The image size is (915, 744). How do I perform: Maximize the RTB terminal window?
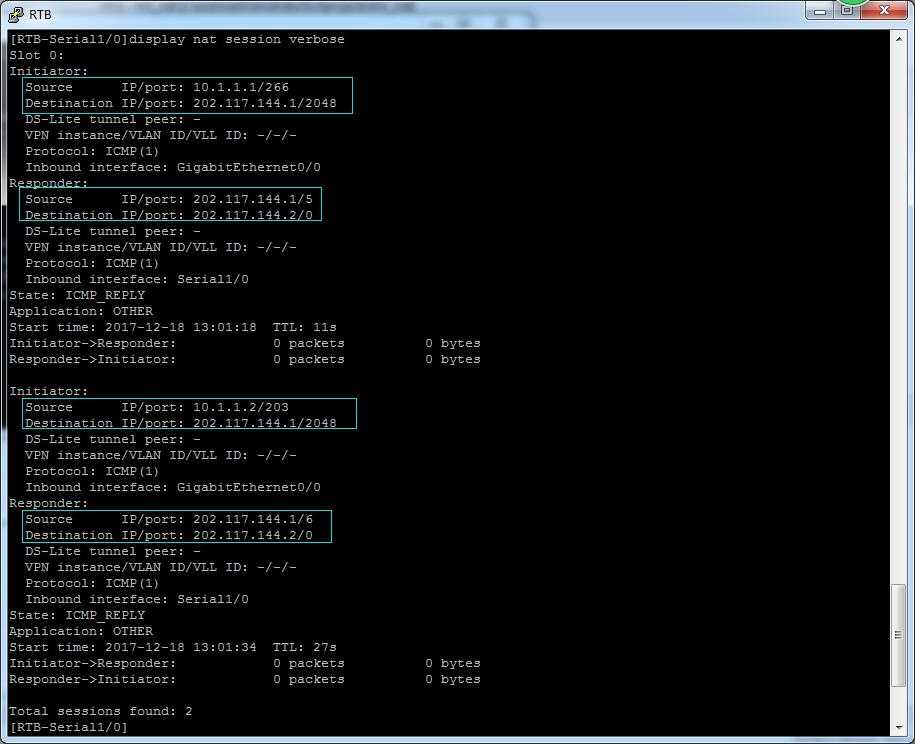tap(847, 10)
